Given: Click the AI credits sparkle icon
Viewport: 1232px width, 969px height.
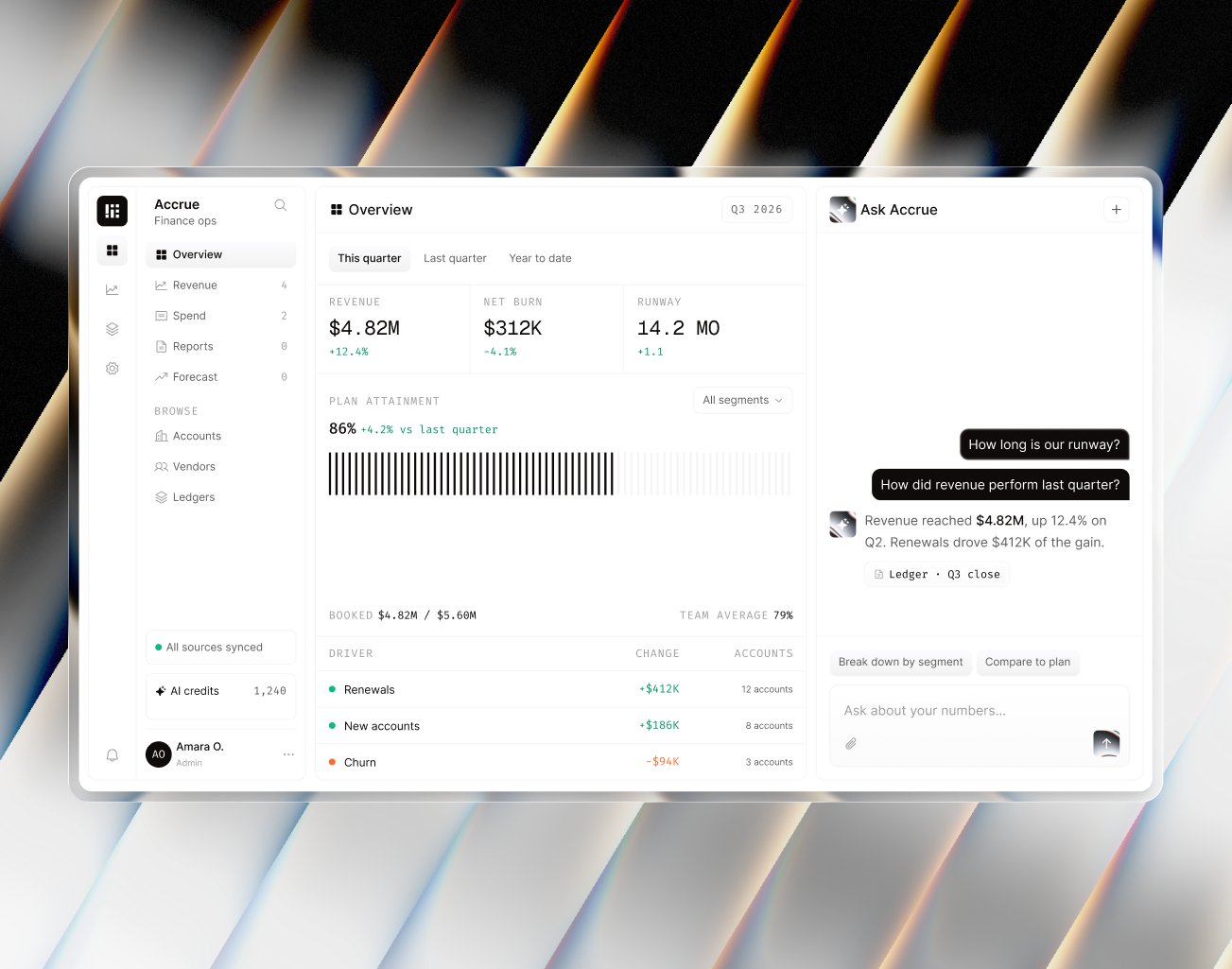Looking at the screenshot, I should point(161,691).
